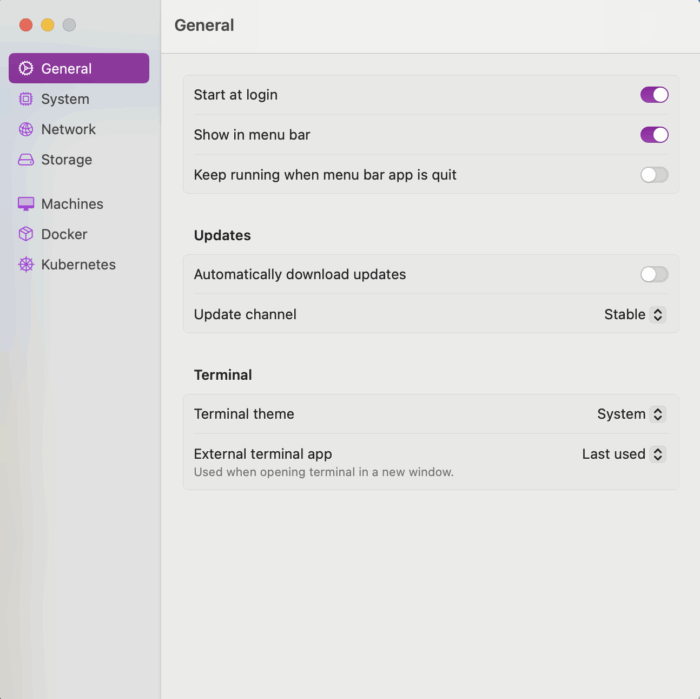Switch to the Machines section label

coord(72,204)
